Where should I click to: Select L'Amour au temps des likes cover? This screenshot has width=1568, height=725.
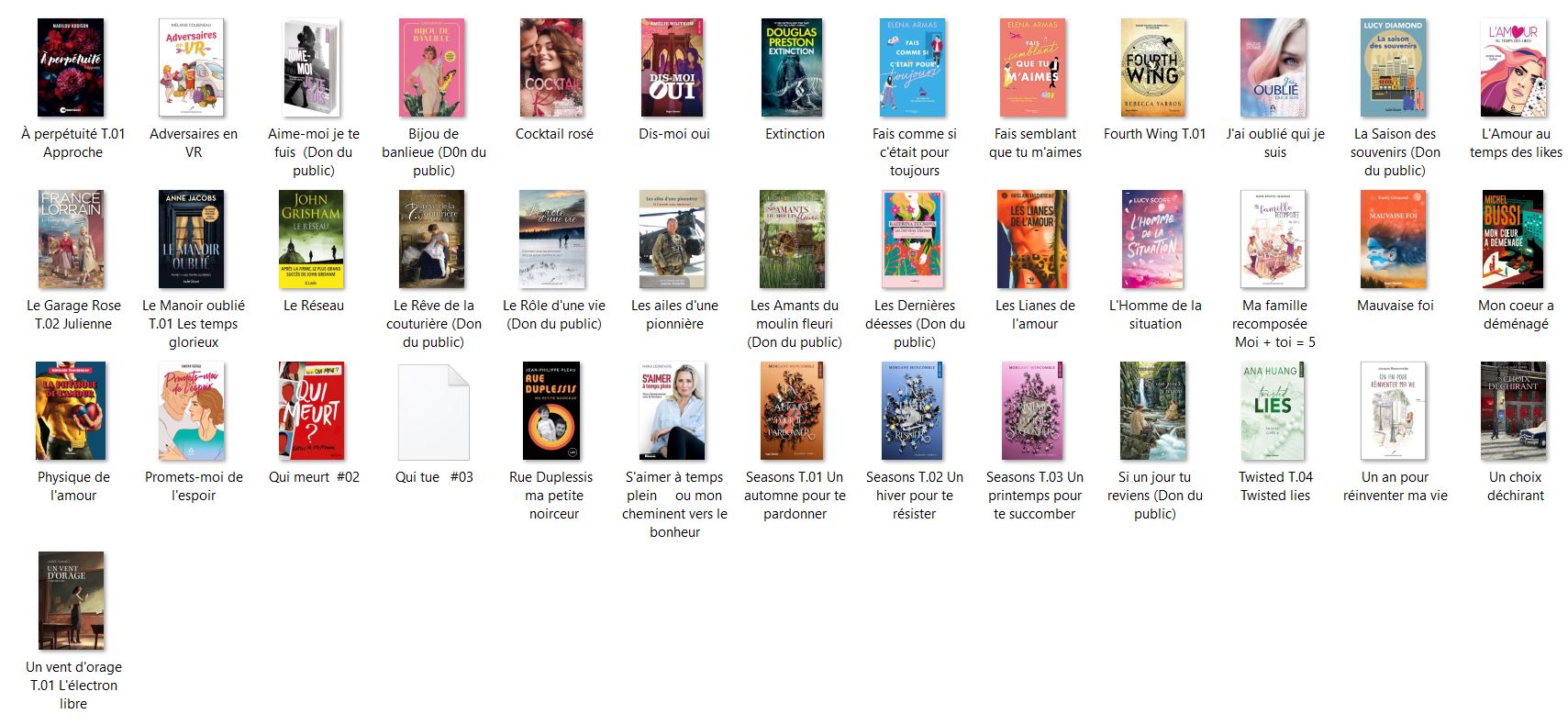pos(1514,68)
